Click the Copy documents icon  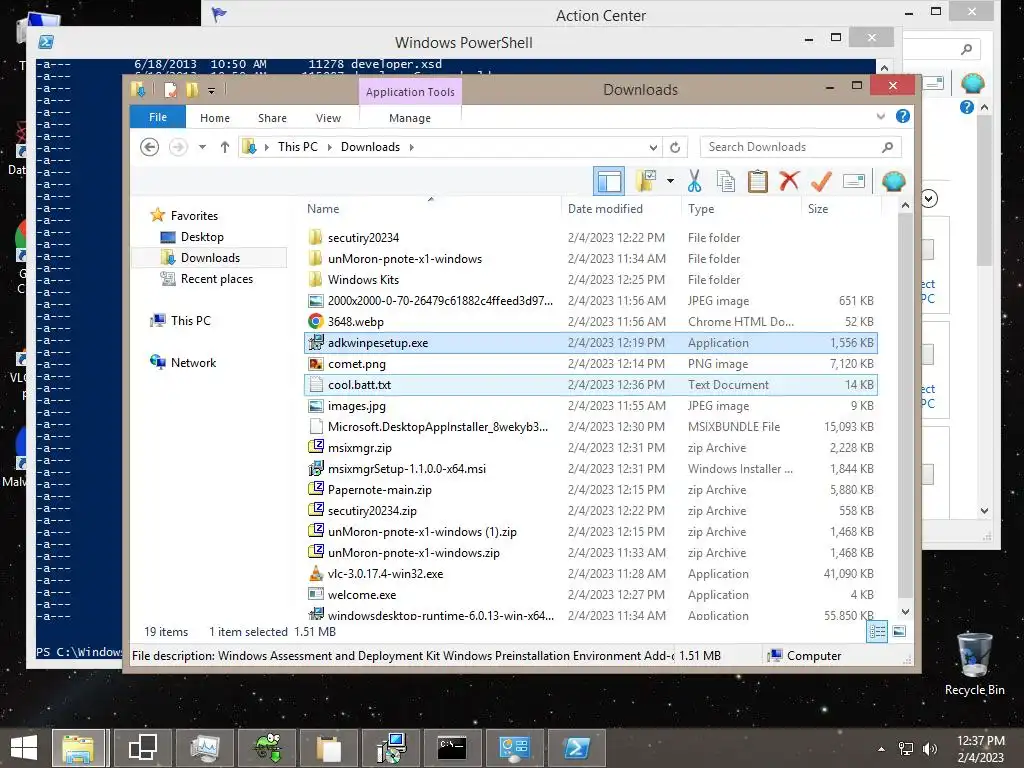pos(726,181)
